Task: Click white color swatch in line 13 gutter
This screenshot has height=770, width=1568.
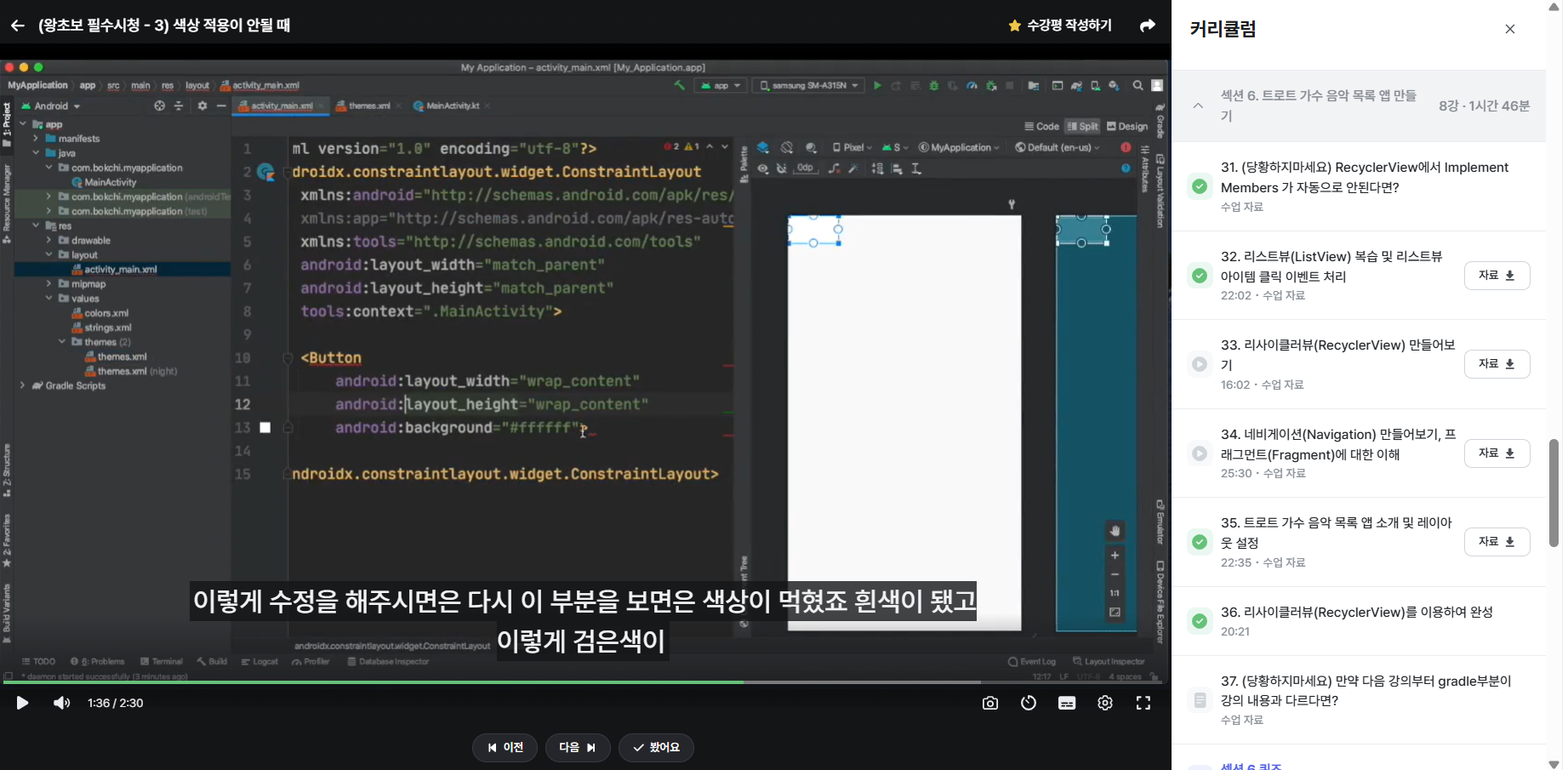Action: click(265, 428)
